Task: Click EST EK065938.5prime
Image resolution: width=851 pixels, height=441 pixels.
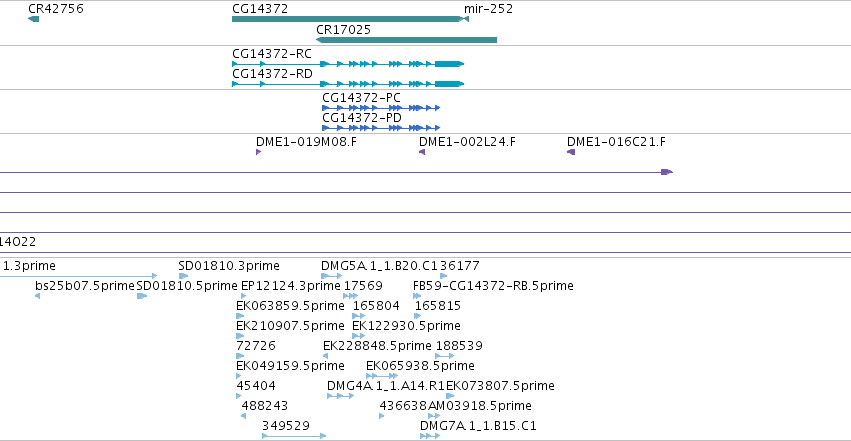Action: click(x=382, y=376)
